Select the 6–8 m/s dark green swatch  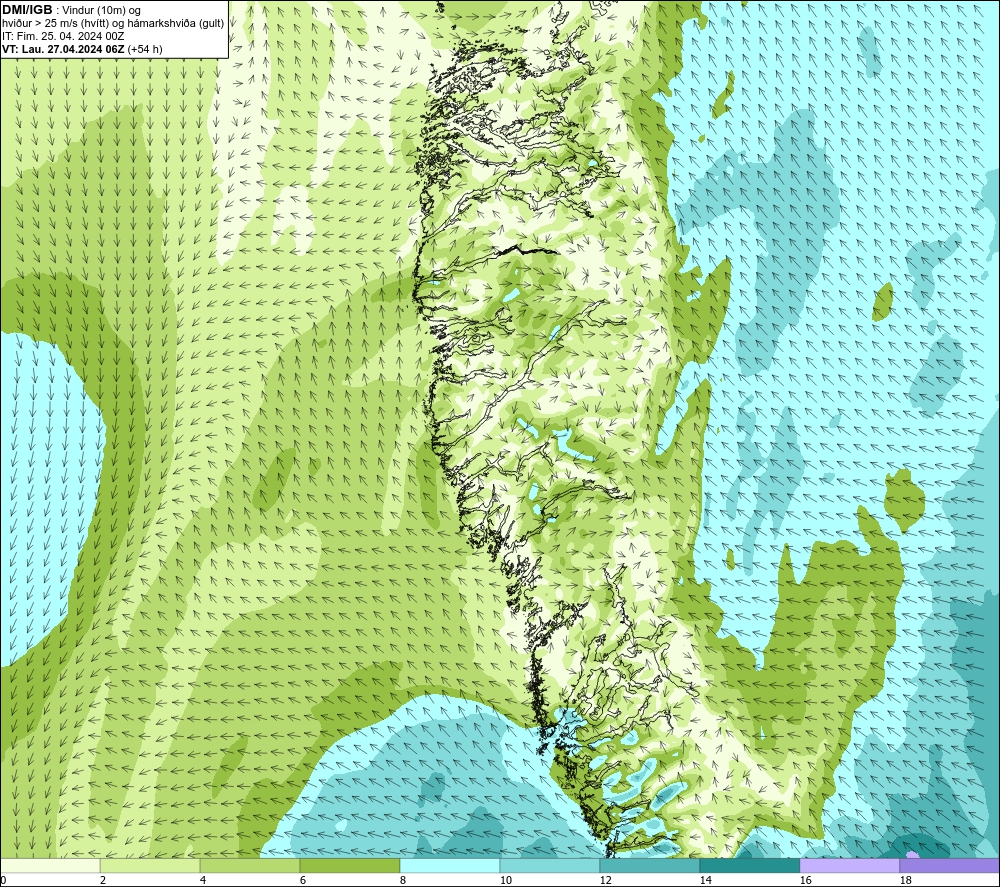click(349, 866)
